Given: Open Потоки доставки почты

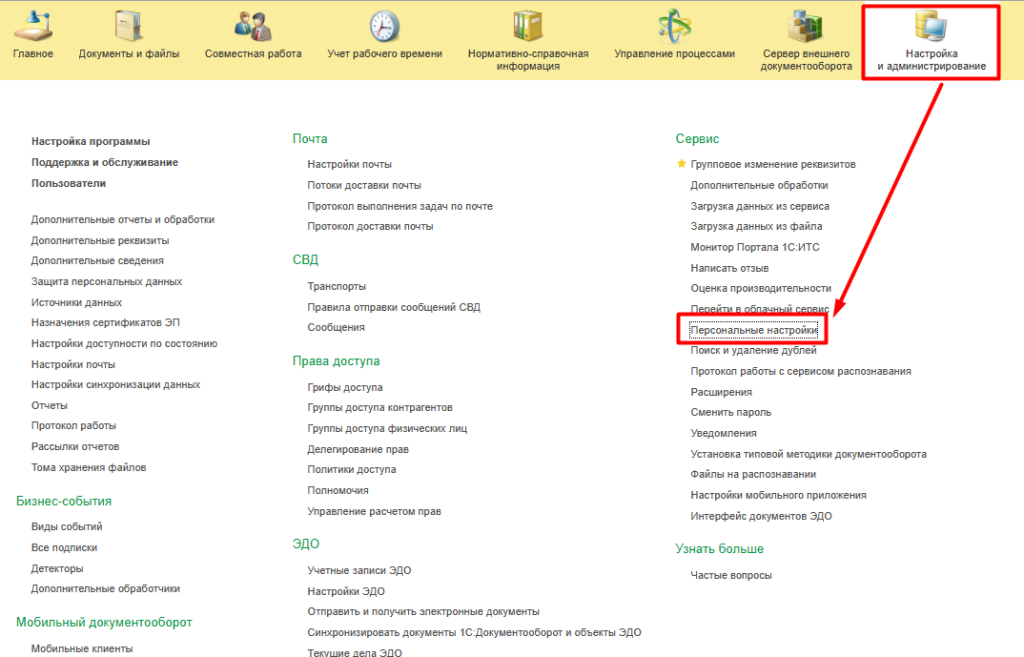Looking at the screenshot, I should point(364,185).
